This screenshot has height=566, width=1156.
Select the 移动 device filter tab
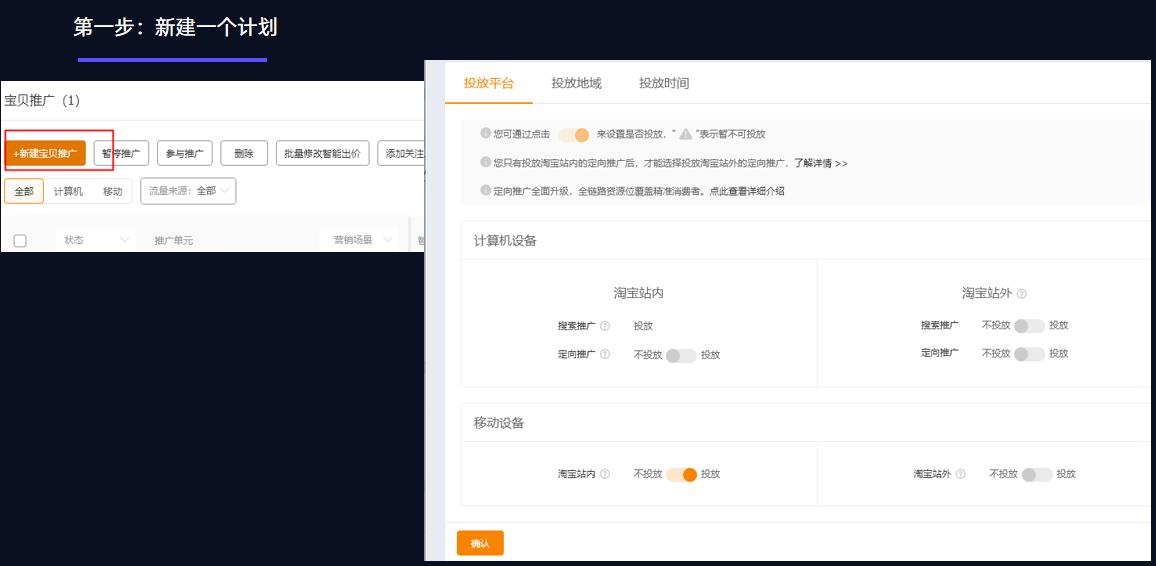(112, 191)
